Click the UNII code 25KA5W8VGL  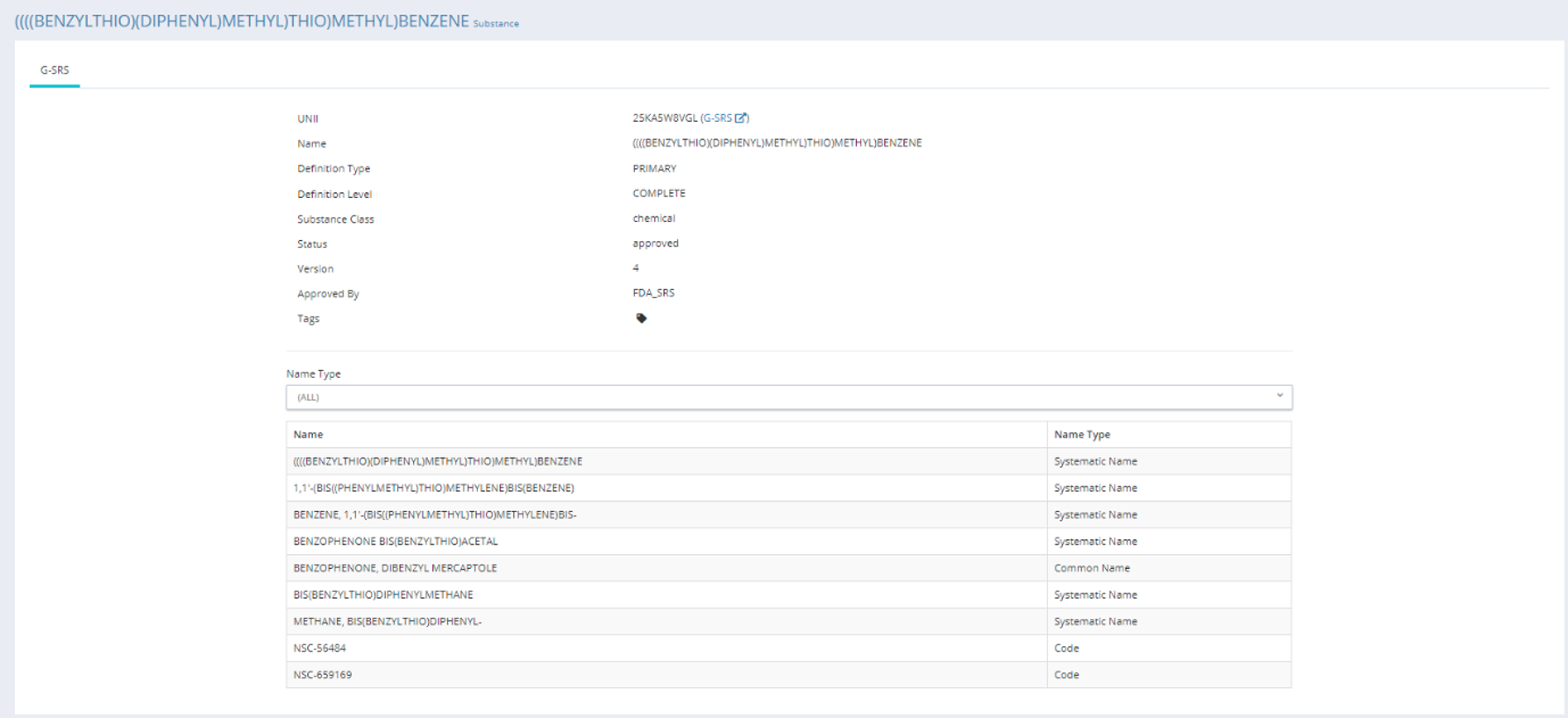tap(665, 117)
